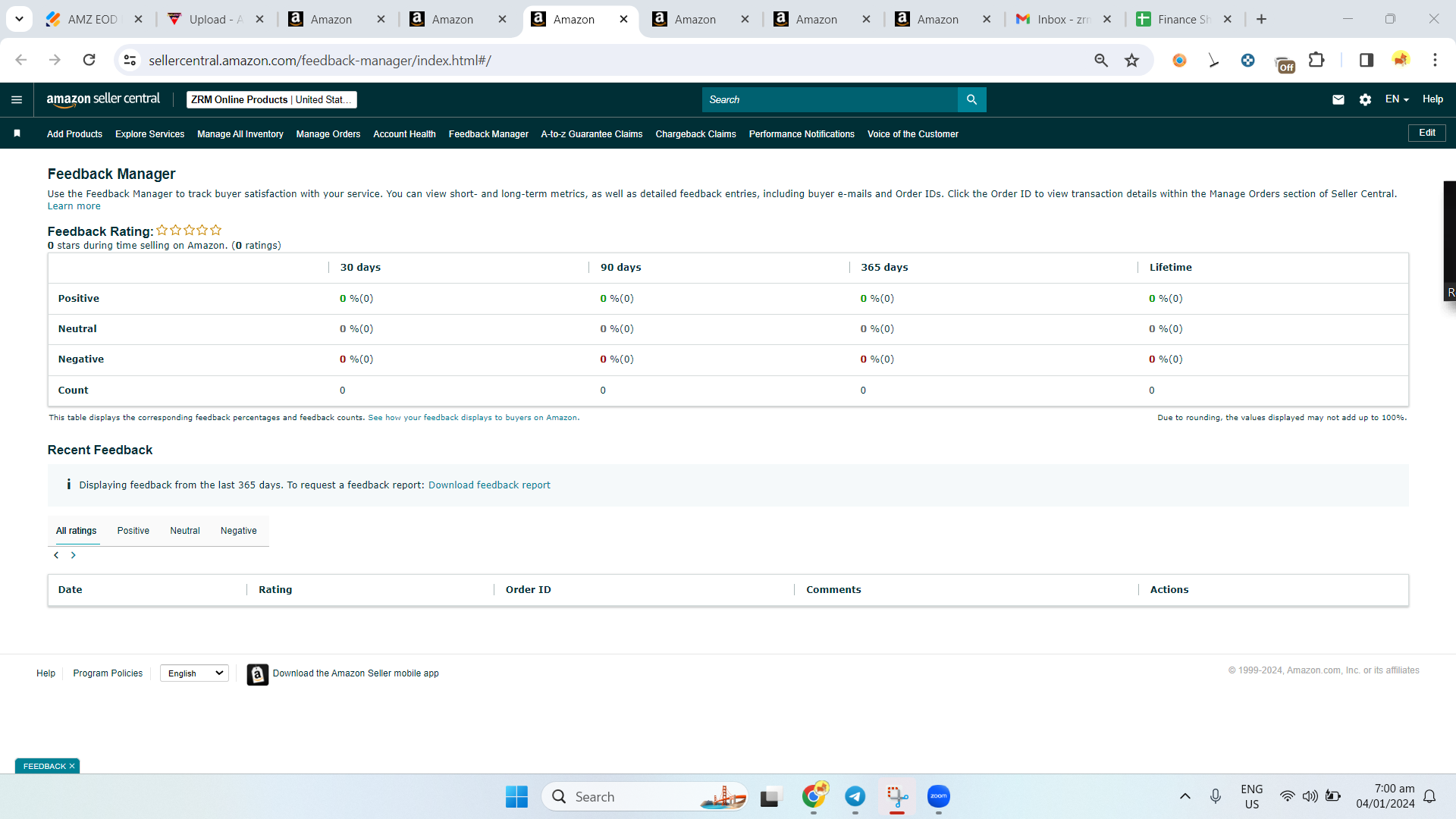The height and width of the screenshot is (819, 1456).
Task: Open Performance Notifications page
Action: click(x=802, y=134)
